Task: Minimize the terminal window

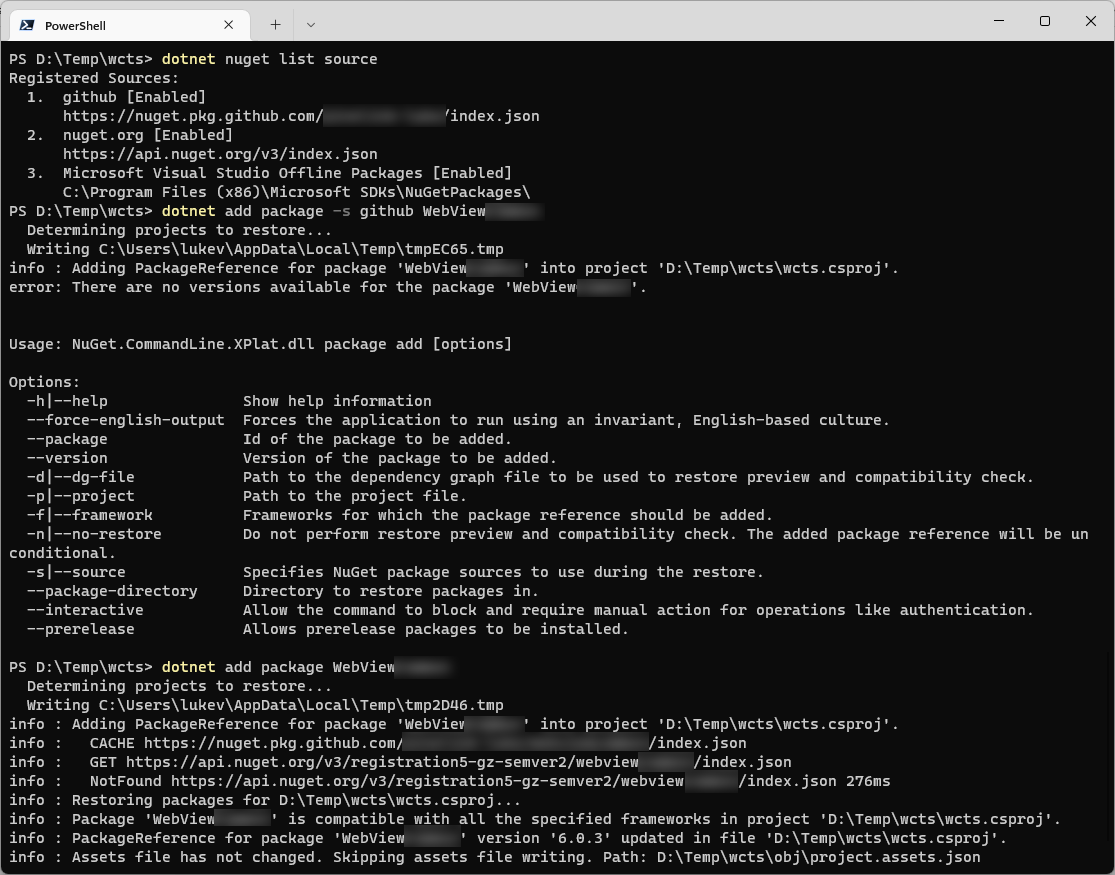Action: click(x=999, y=21)
